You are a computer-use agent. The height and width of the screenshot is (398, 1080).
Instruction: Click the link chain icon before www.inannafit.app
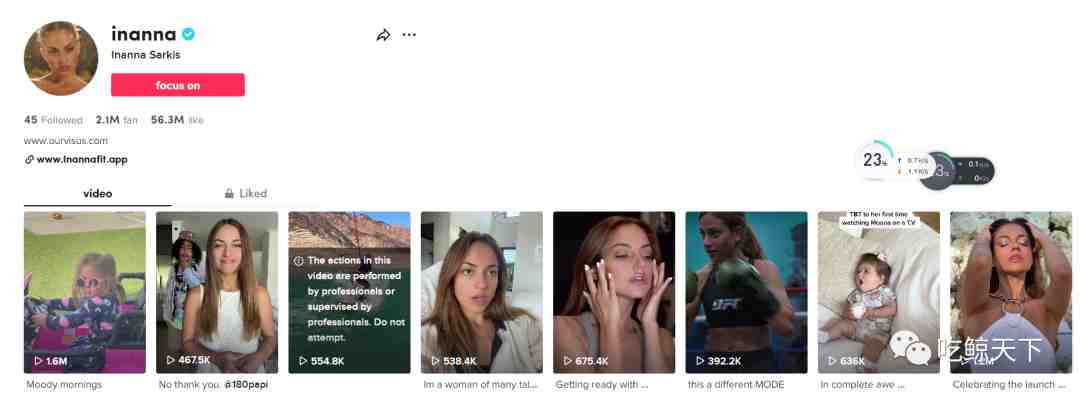29,159
